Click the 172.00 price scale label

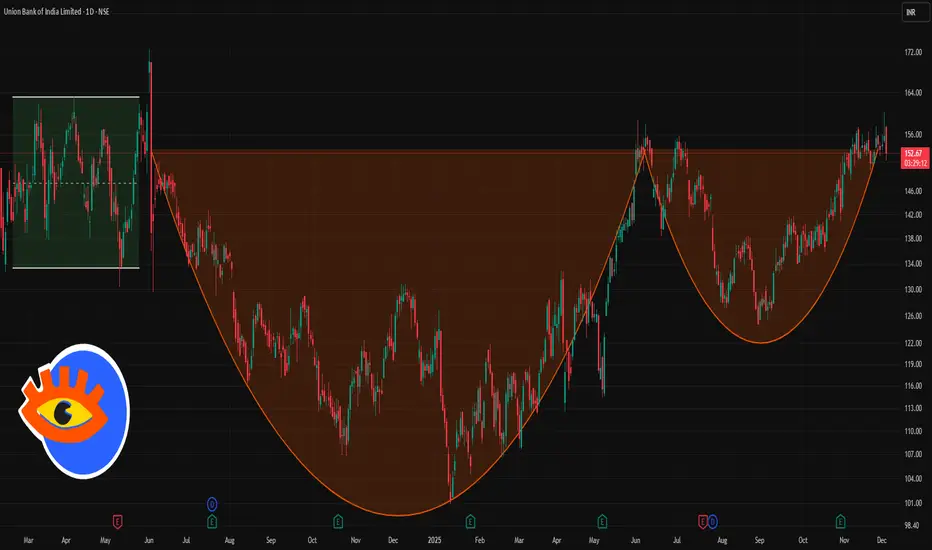pyautogui.click(x=913, y=52)
